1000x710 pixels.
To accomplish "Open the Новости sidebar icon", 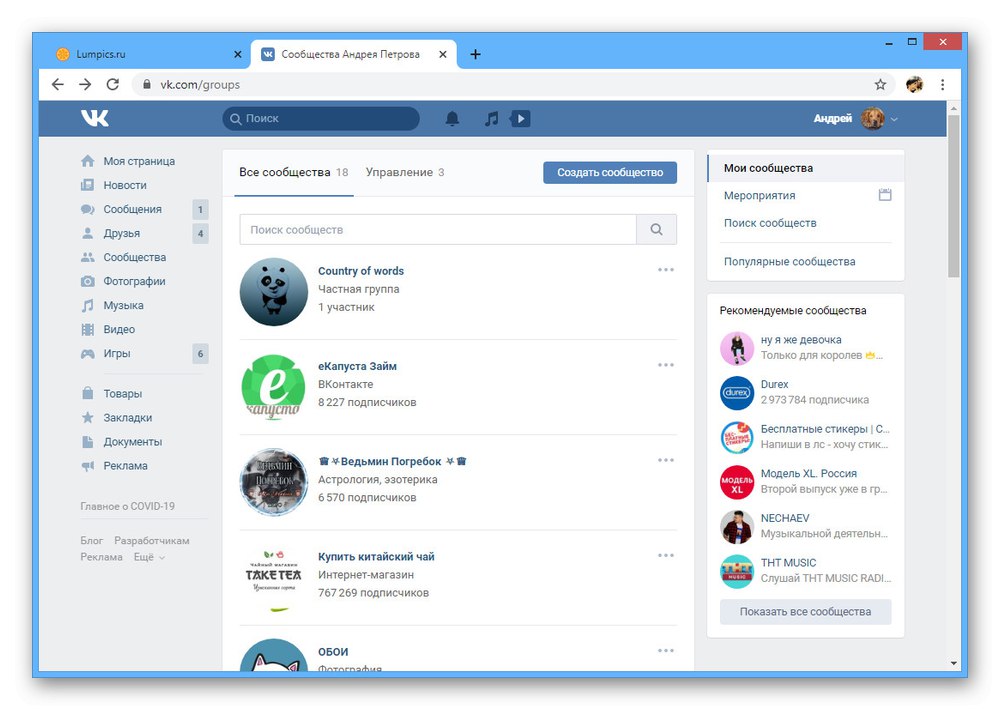I will [x=87, y=185].
